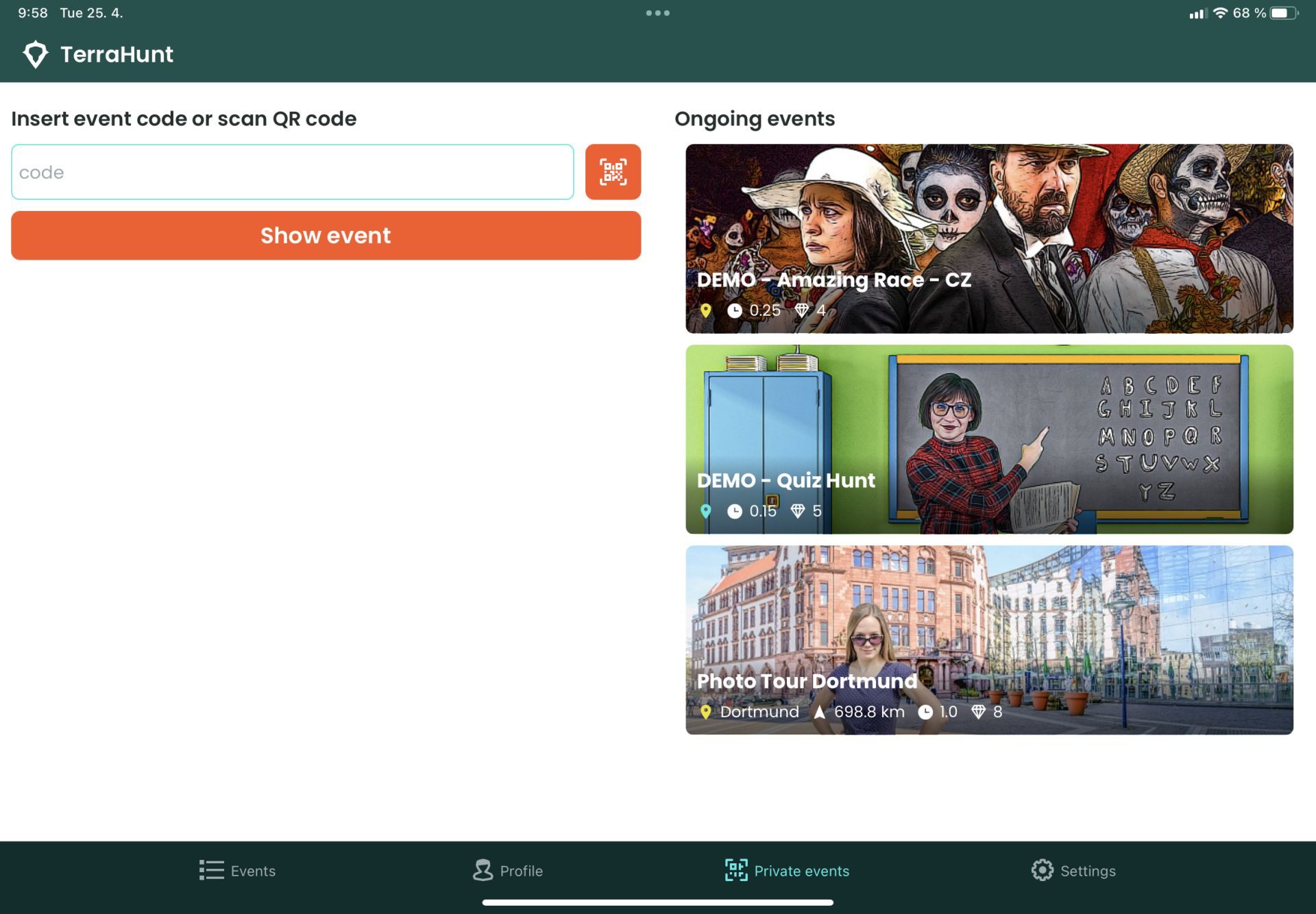
Task: Click the TerraHunt app title
Action: (117, 54)
